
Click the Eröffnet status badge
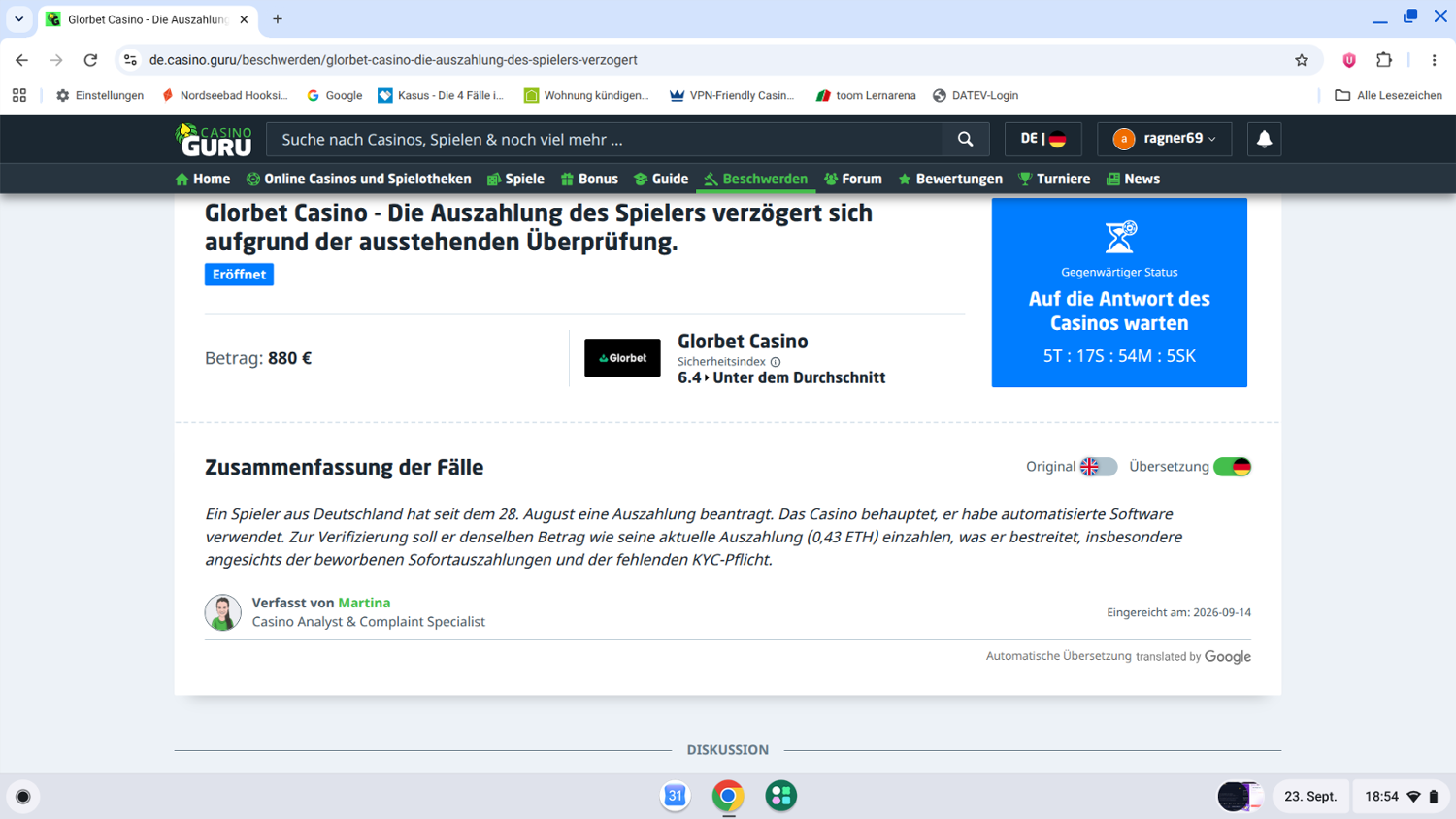(x=239, y=275)
